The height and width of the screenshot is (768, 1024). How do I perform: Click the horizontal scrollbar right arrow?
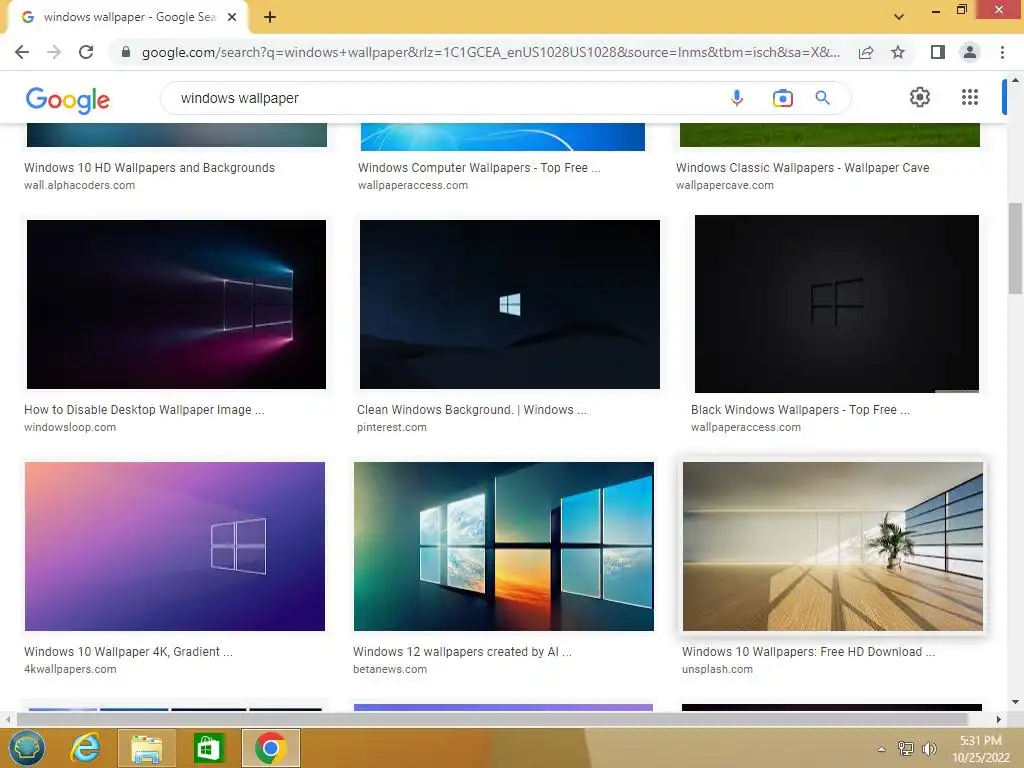(x=999, y=719)
